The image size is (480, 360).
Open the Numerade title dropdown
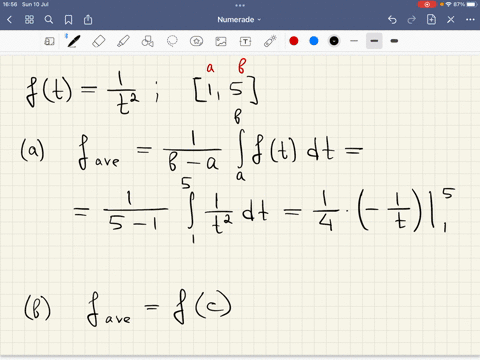click(x=239, y=20)
